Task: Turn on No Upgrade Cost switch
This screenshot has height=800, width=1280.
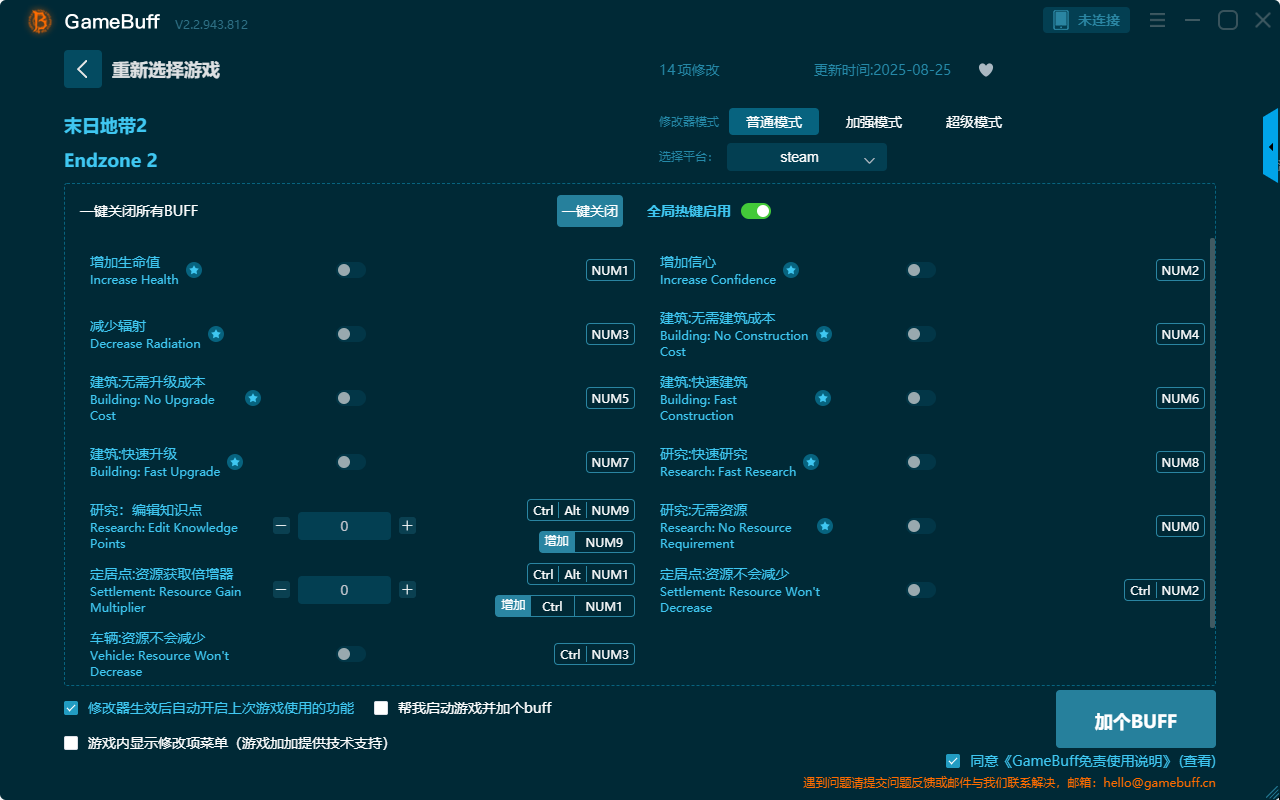Action: [351, 398]
